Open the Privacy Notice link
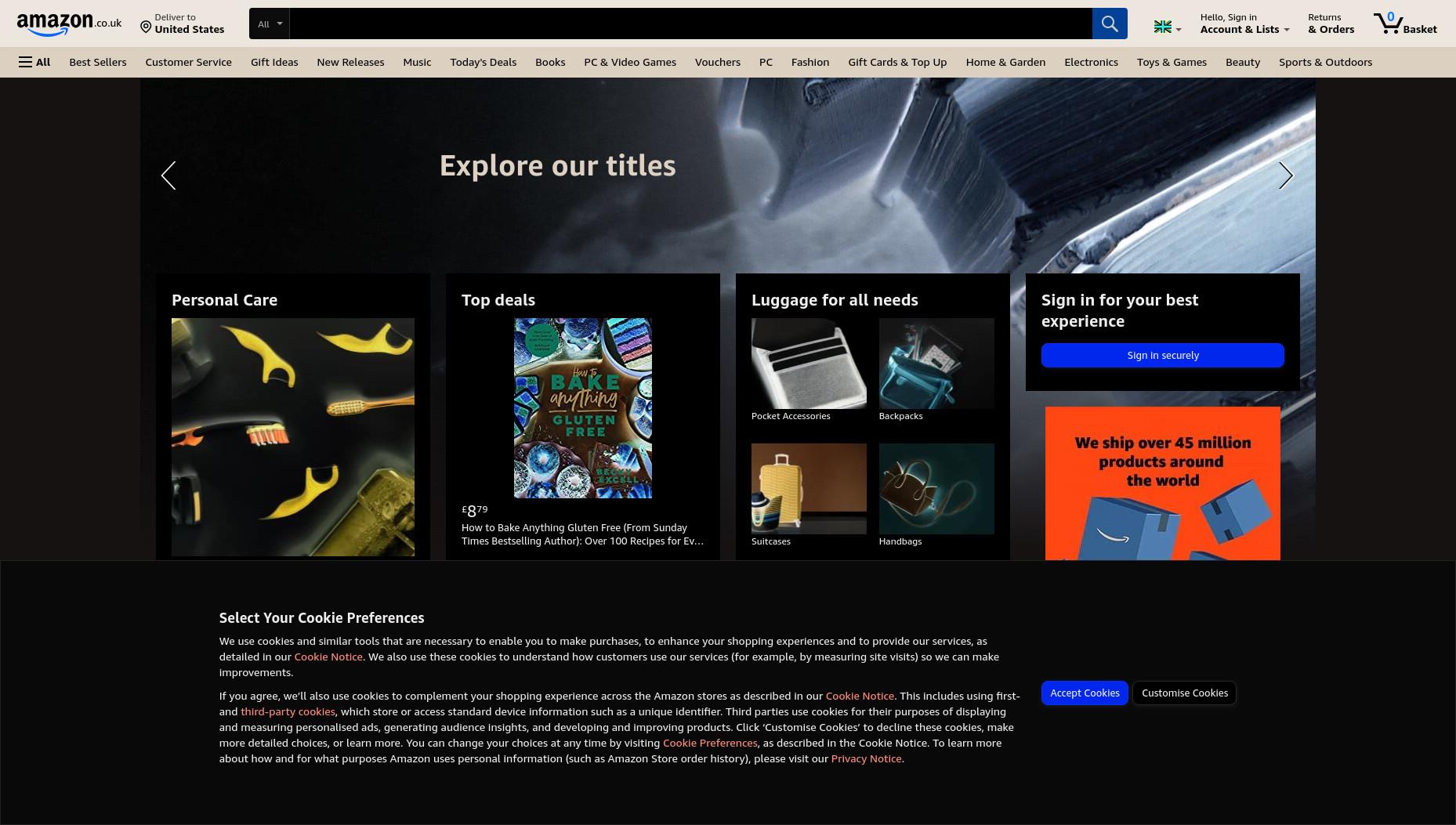Screen dimensions: 1456x825 pyautogui.click(x=866, y=758)
